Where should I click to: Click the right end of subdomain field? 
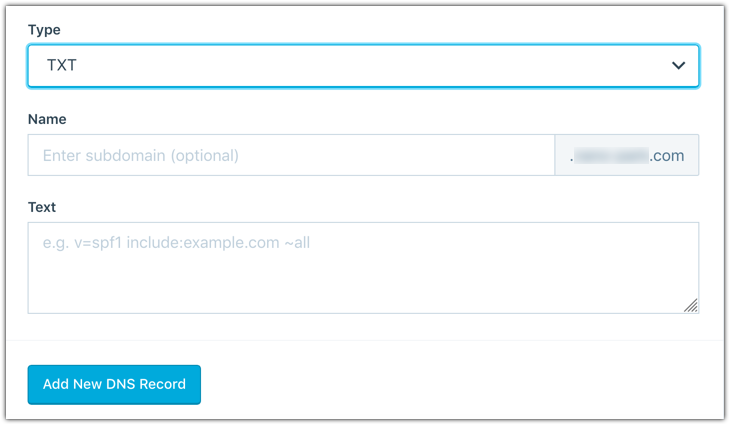tap(530, 155)
